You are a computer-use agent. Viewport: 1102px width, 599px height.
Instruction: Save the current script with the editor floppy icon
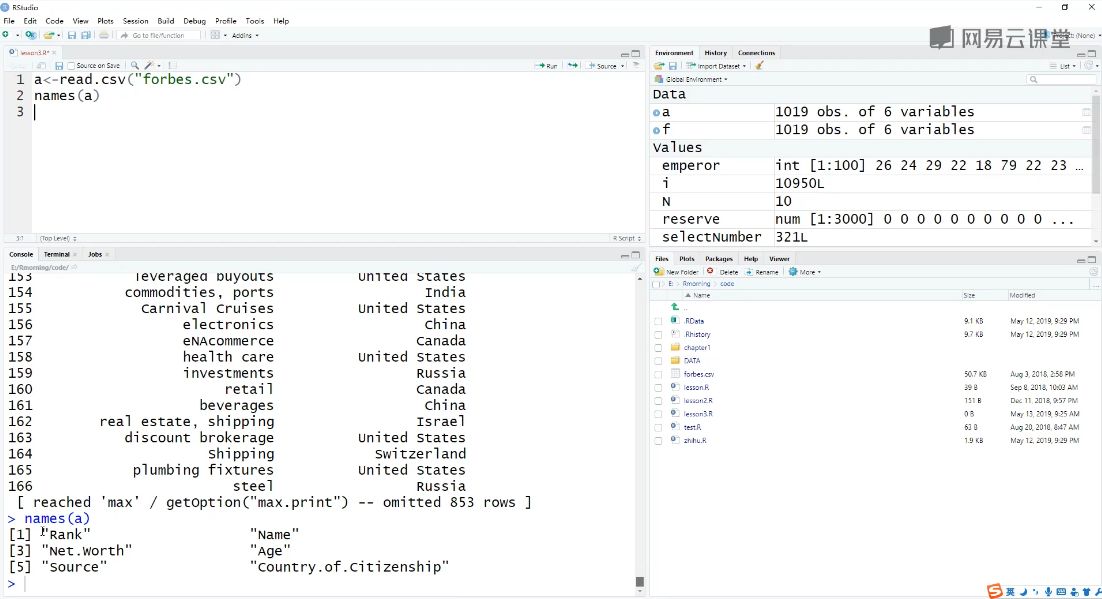click(59, 65)
